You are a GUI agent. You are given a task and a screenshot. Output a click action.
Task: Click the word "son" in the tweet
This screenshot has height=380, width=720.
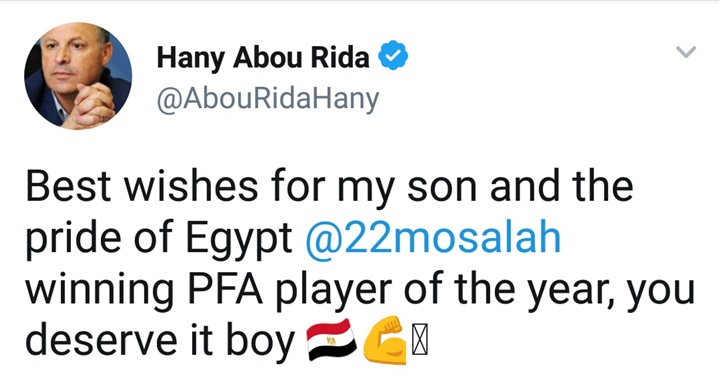pos(442,189)
